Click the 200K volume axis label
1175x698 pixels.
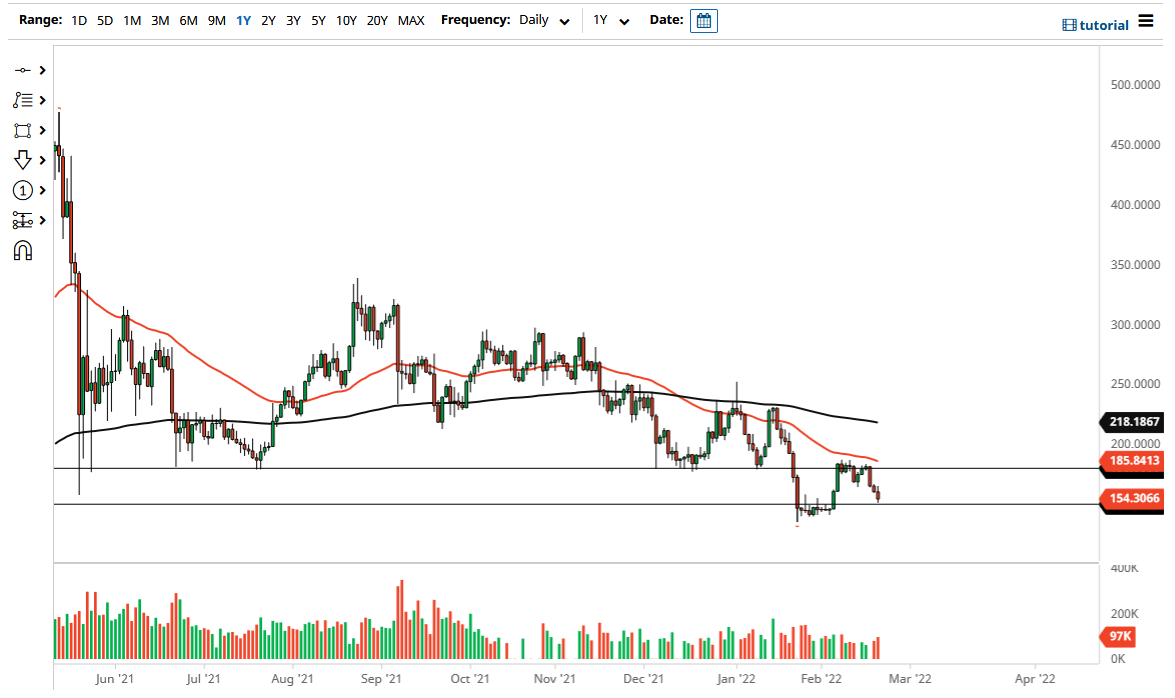1124,614
